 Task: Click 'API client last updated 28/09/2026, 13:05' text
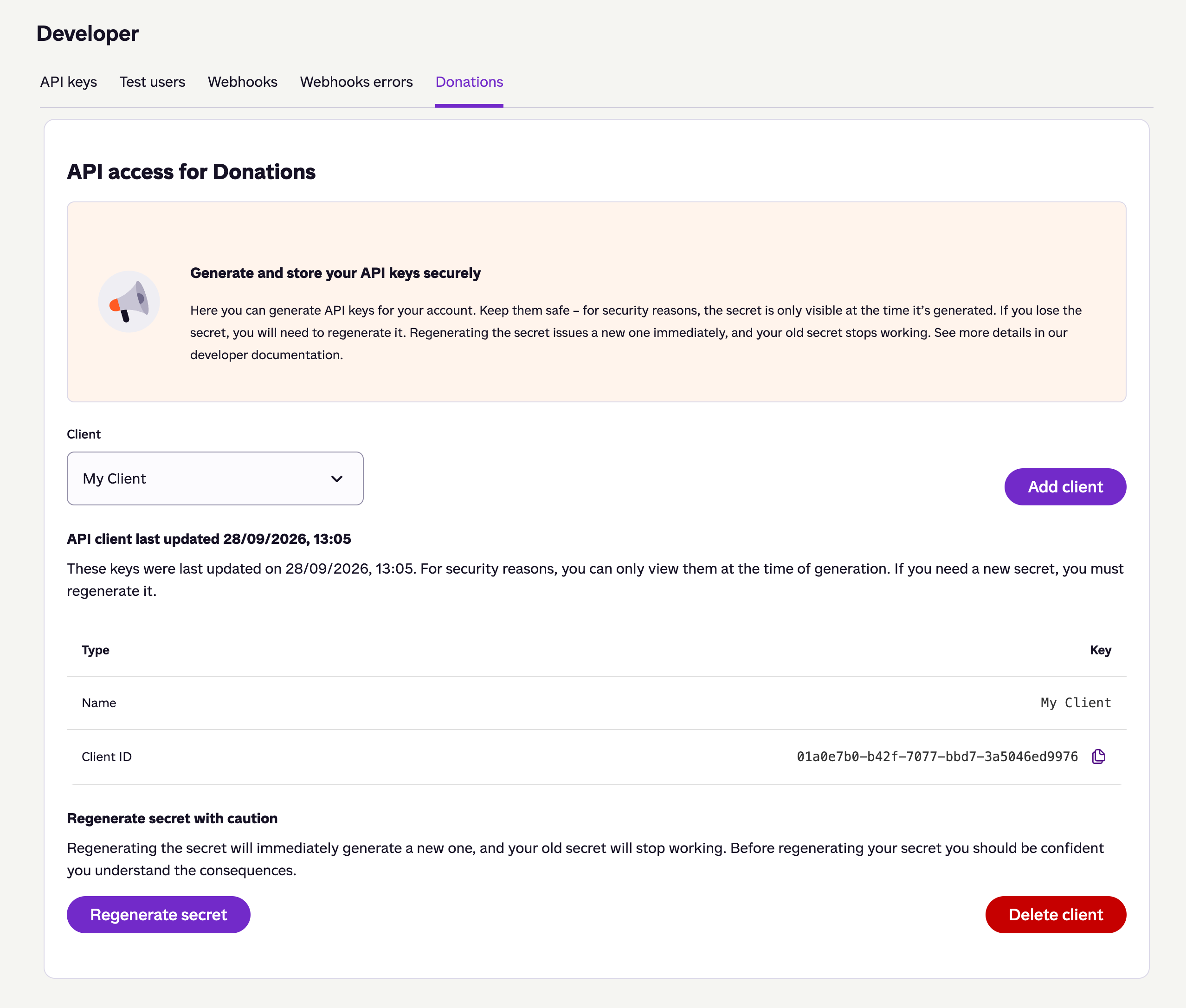click(209, 539)
